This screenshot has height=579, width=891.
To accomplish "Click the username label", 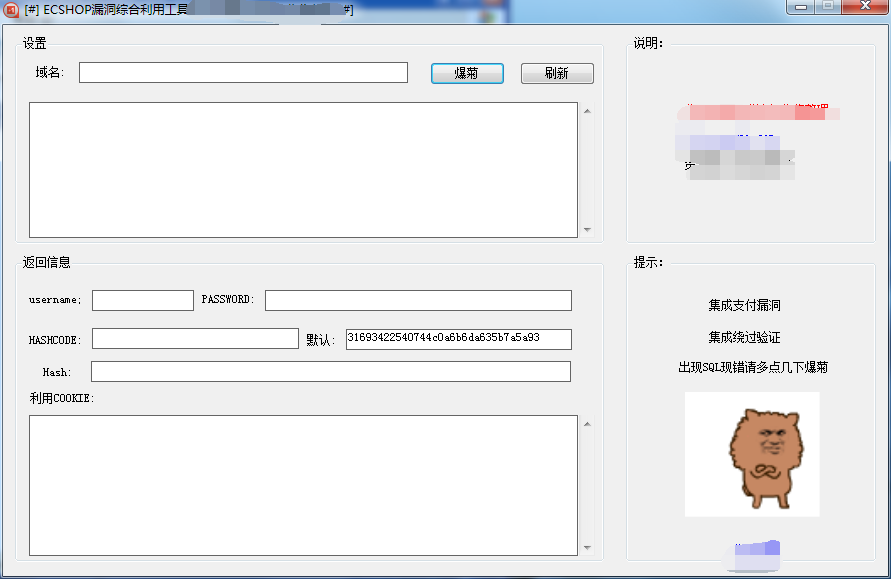I will pyautogui.click(x=55, y=300).
